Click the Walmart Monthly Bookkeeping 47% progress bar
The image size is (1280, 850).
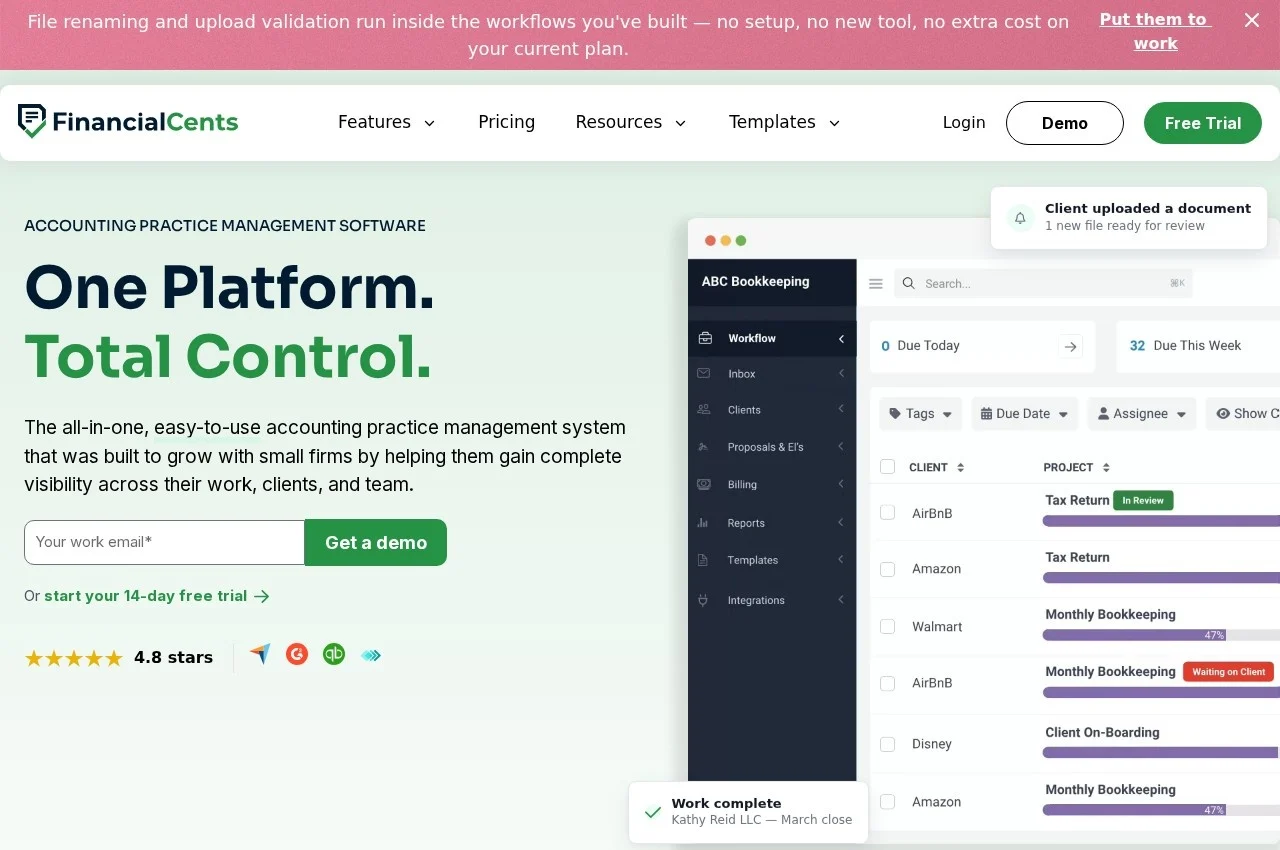(x=1161, y=635)
